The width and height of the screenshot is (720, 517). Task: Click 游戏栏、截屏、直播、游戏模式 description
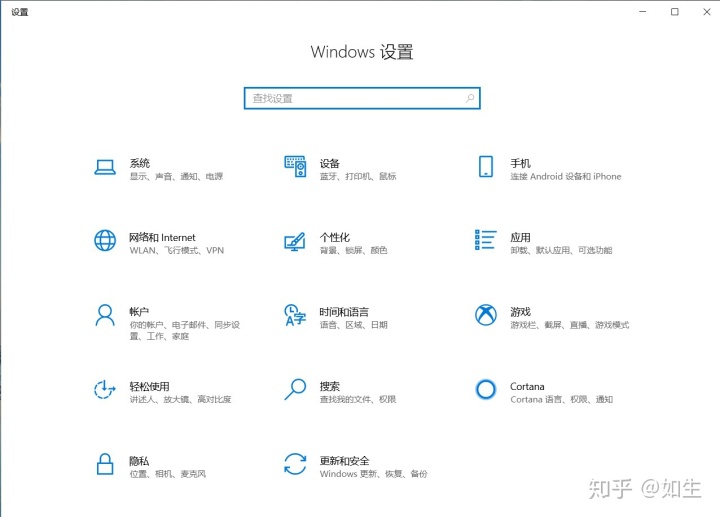pyautogui.click(x=569, y=325)
